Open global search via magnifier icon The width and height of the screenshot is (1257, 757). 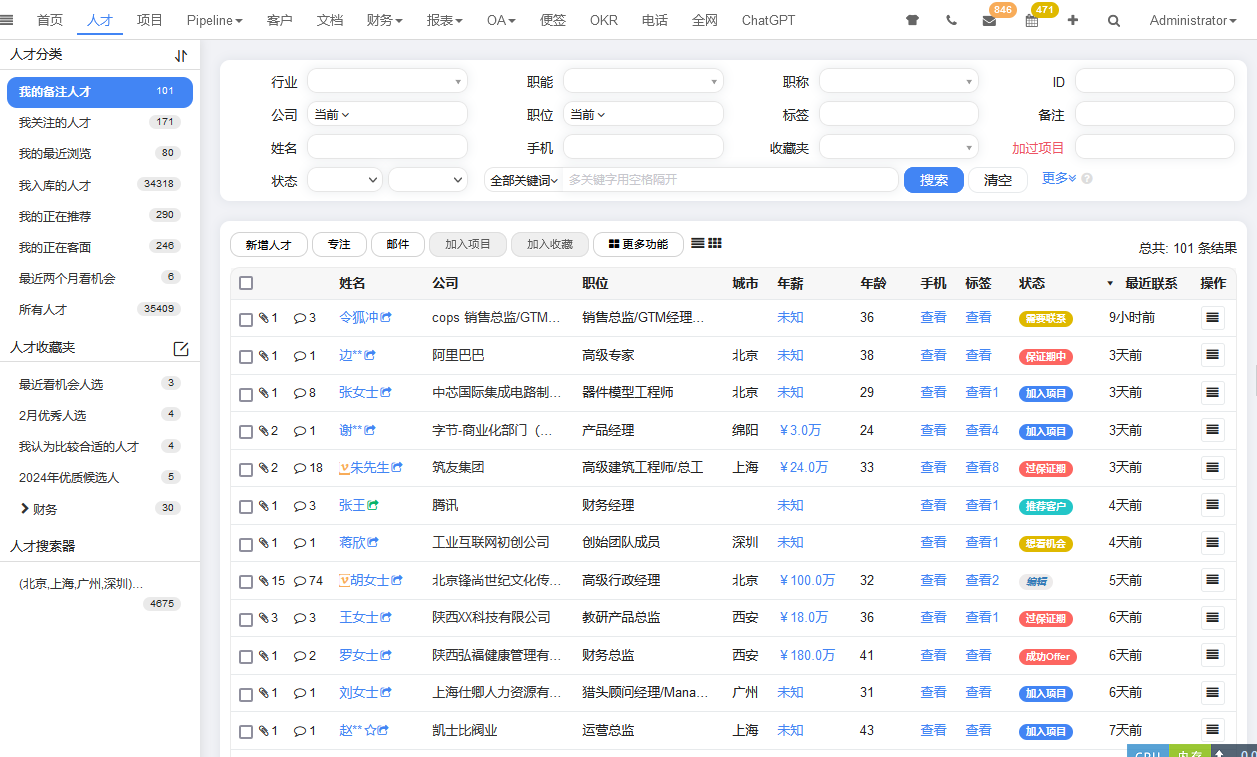(x=1113, y=20)
